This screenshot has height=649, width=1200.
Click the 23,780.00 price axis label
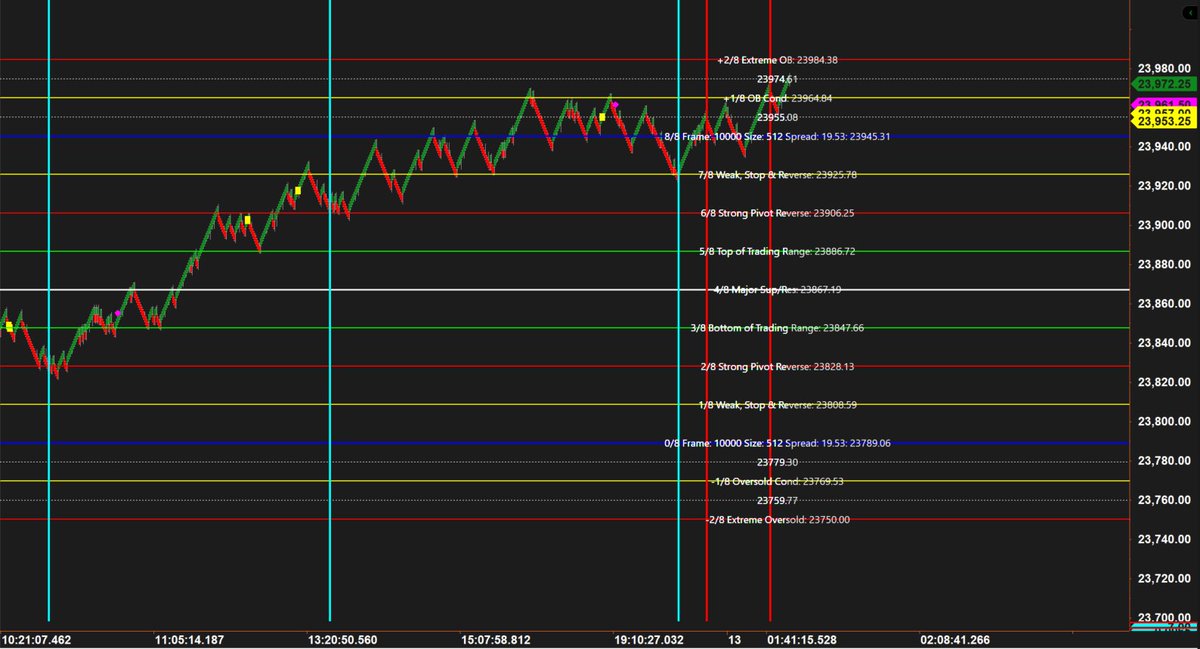1162,461
